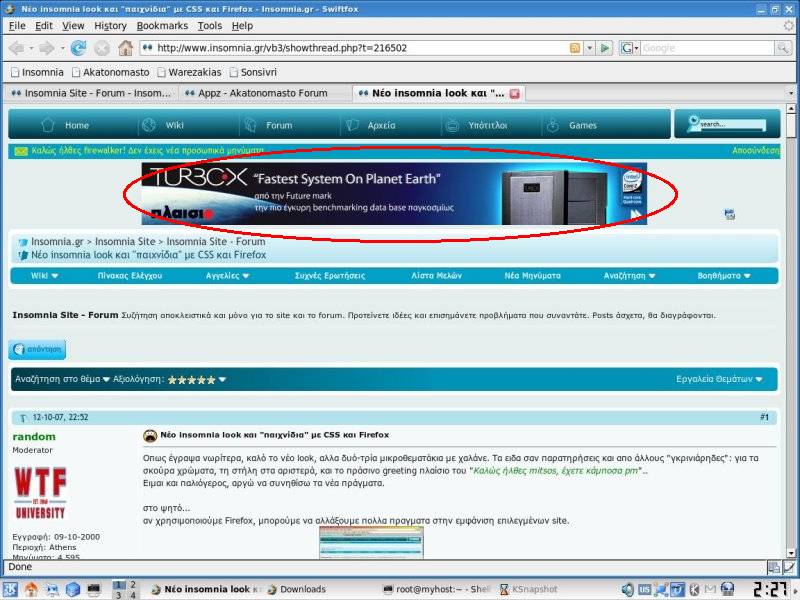Open the tab list dropdown arrow
Viewport: 800px width, 600px height.
click(791, 93)
